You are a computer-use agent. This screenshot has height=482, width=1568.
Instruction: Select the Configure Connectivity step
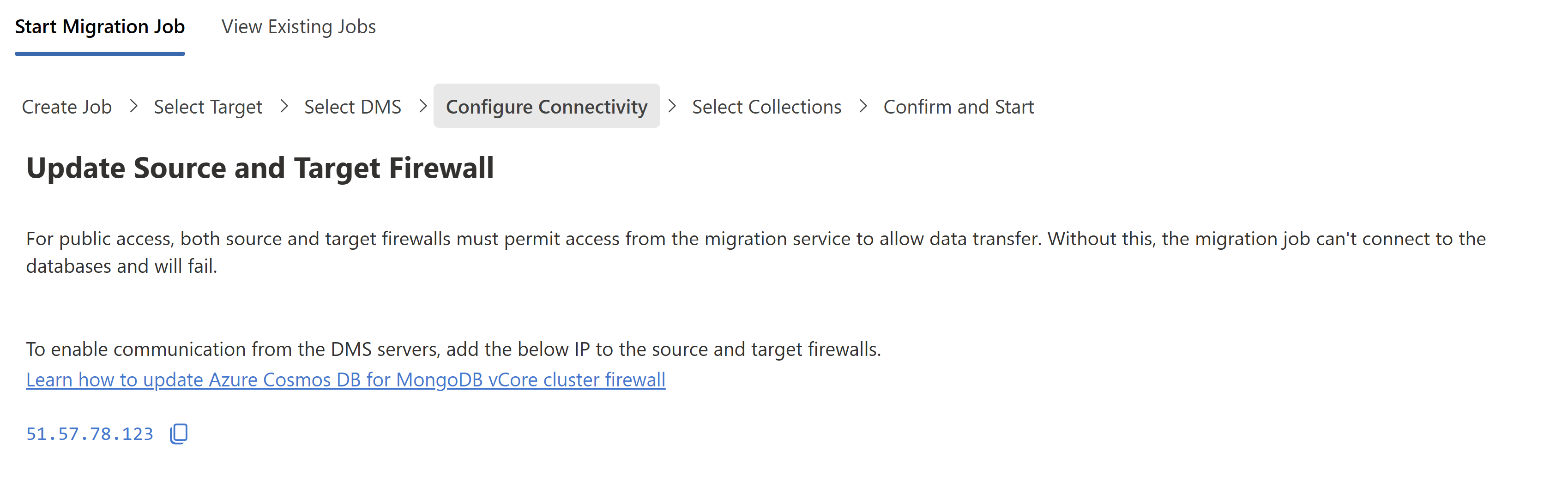click(547, 107)
